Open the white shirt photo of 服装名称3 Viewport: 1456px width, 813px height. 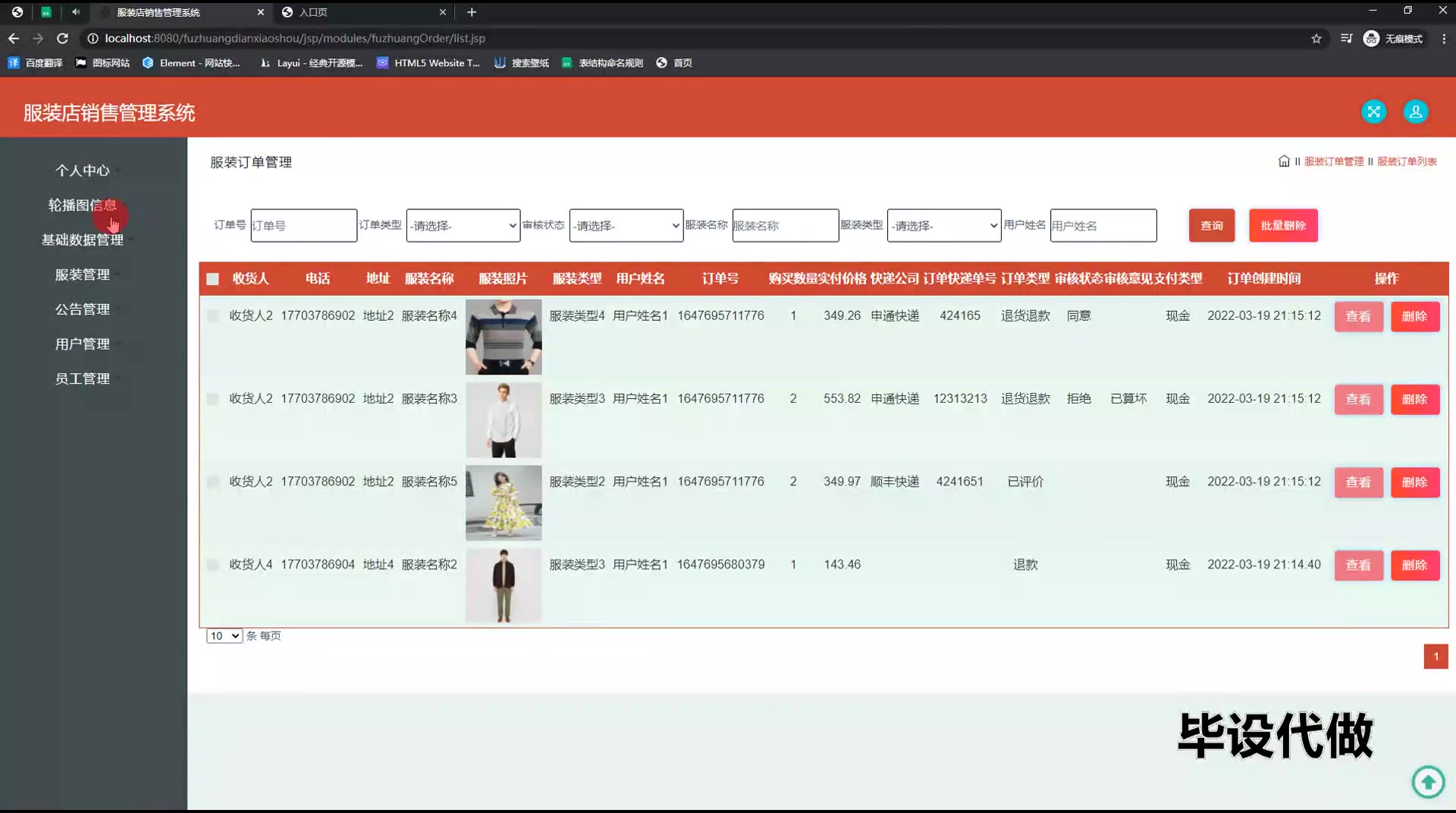[504, 419]
